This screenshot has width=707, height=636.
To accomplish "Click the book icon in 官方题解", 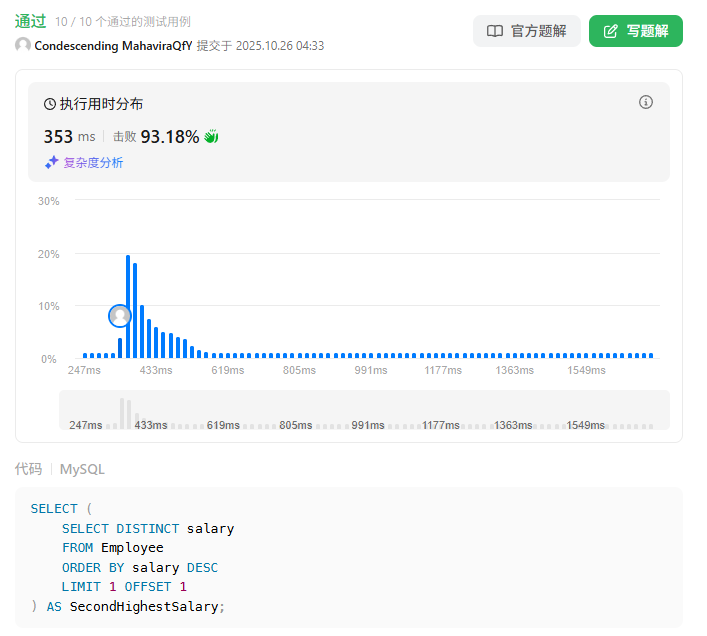I will coord(495,31).
